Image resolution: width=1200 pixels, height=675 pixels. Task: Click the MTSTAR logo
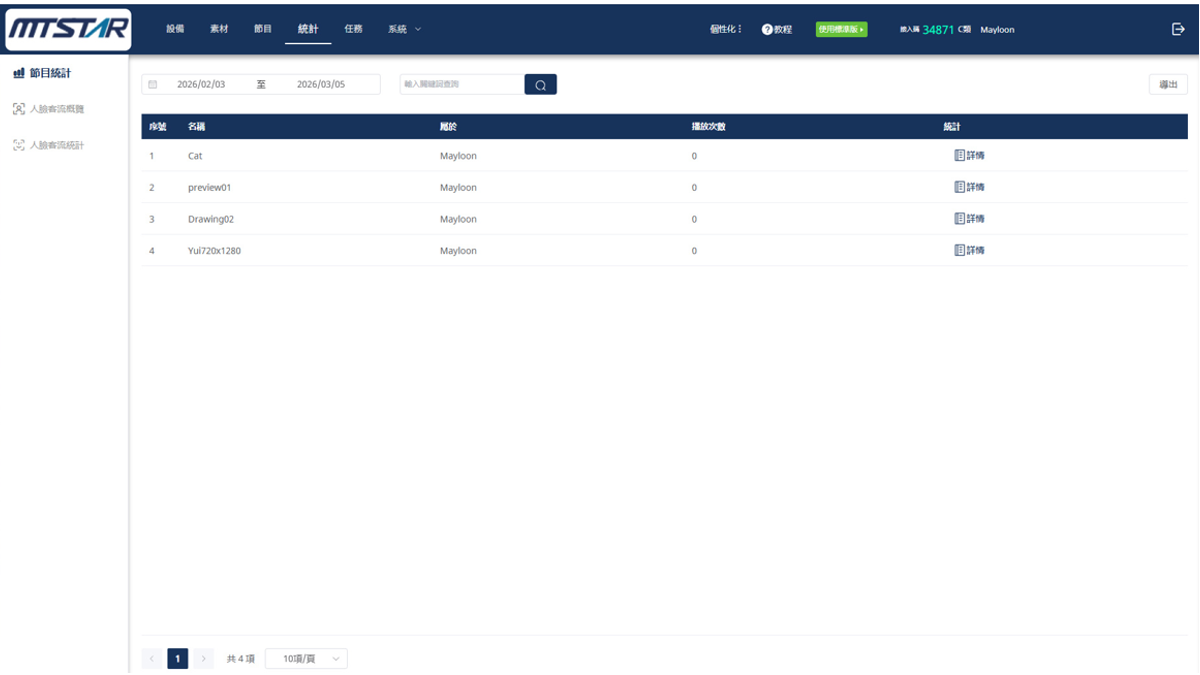click(68, 30)
